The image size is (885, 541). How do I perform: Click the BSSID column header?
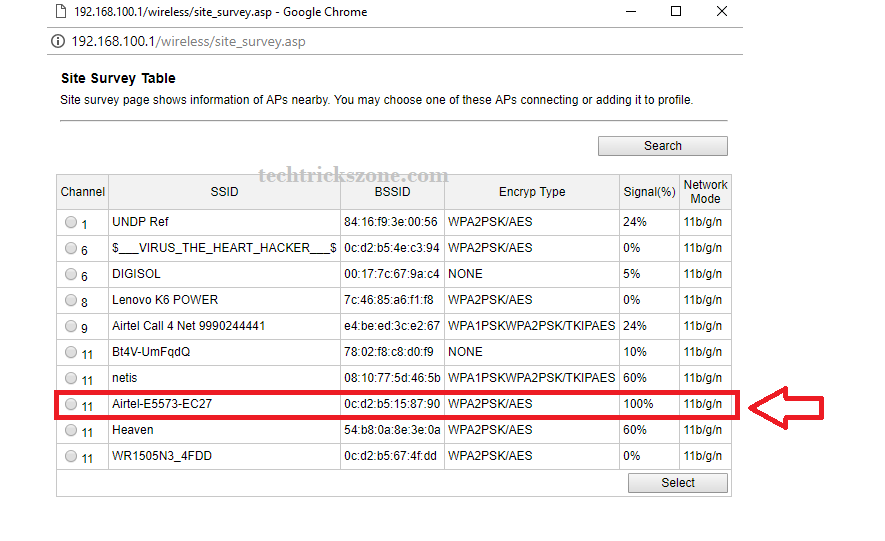coord(392,192)
